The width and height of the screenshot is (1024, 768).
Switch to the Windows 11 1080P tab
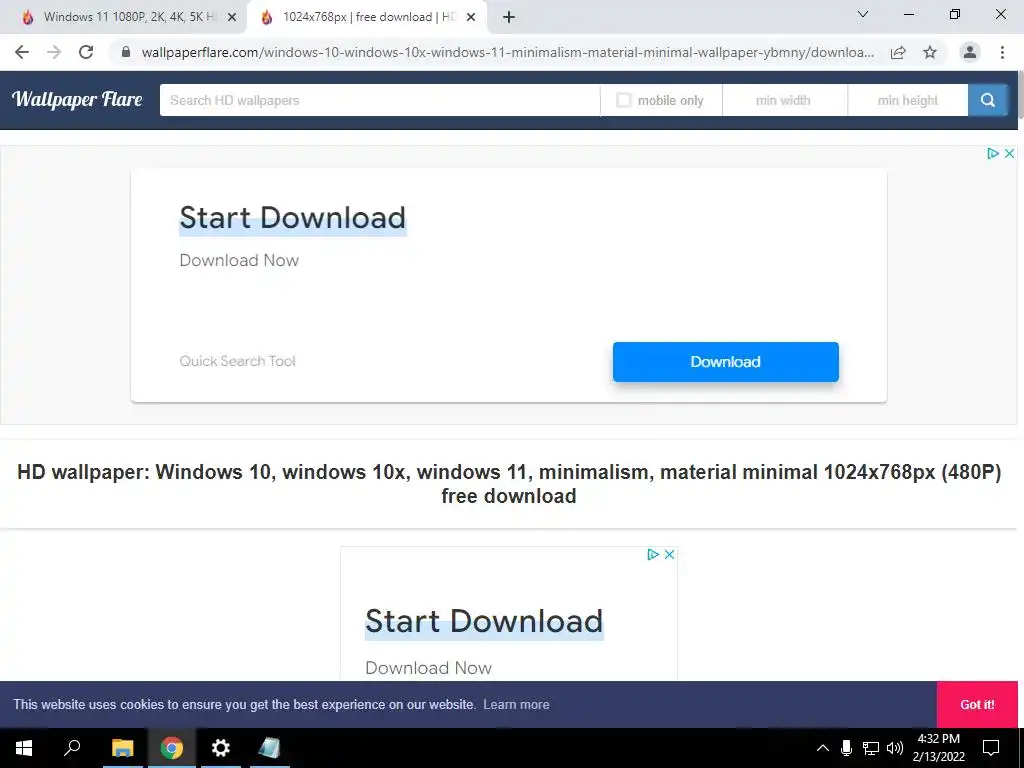pos(123,17)
